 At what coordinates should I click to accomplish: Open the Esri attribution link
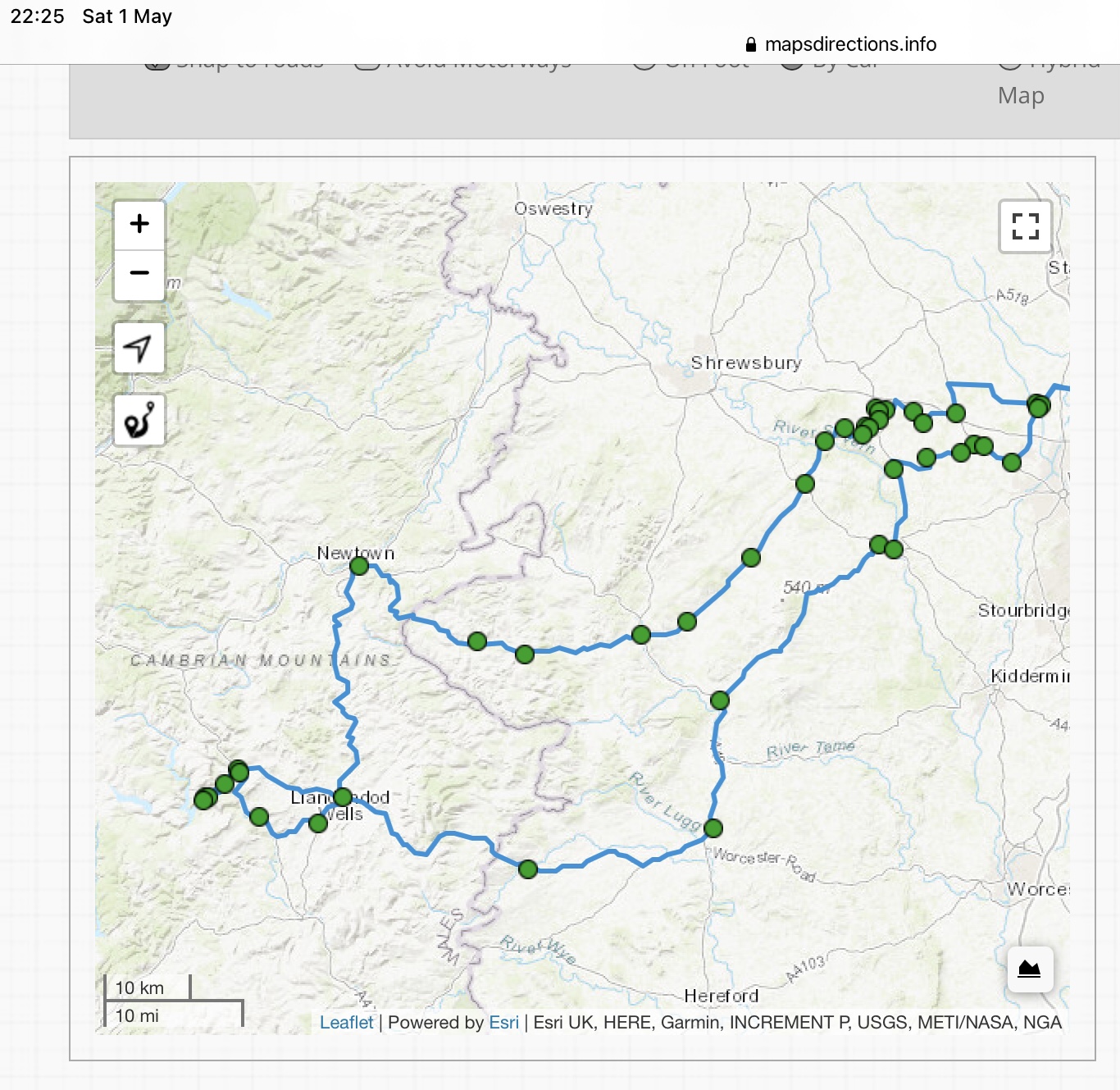pos(503,1022)
